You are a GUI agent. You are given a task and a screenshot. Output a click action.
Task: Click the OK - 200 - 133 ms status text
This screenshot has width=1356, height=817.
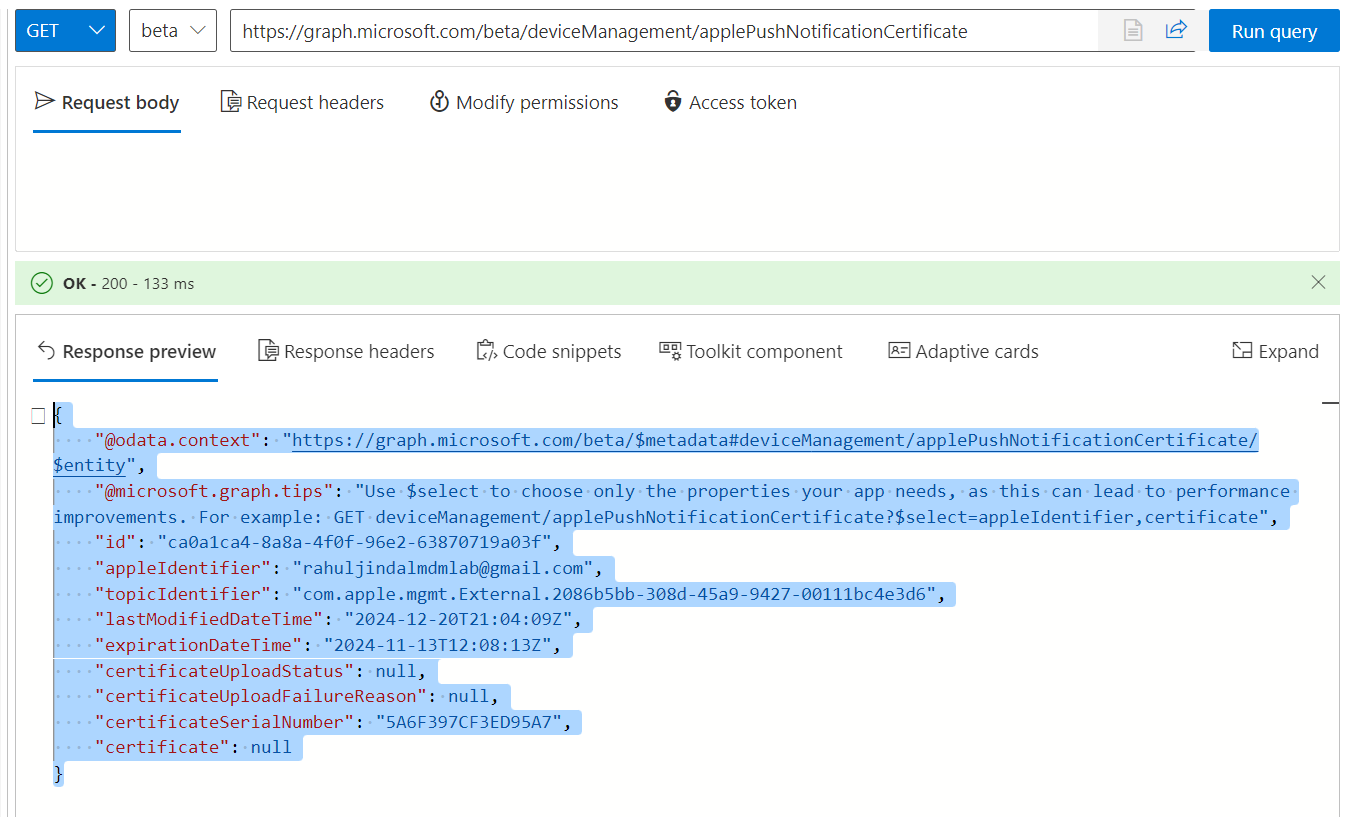click(x=129, y=284)
